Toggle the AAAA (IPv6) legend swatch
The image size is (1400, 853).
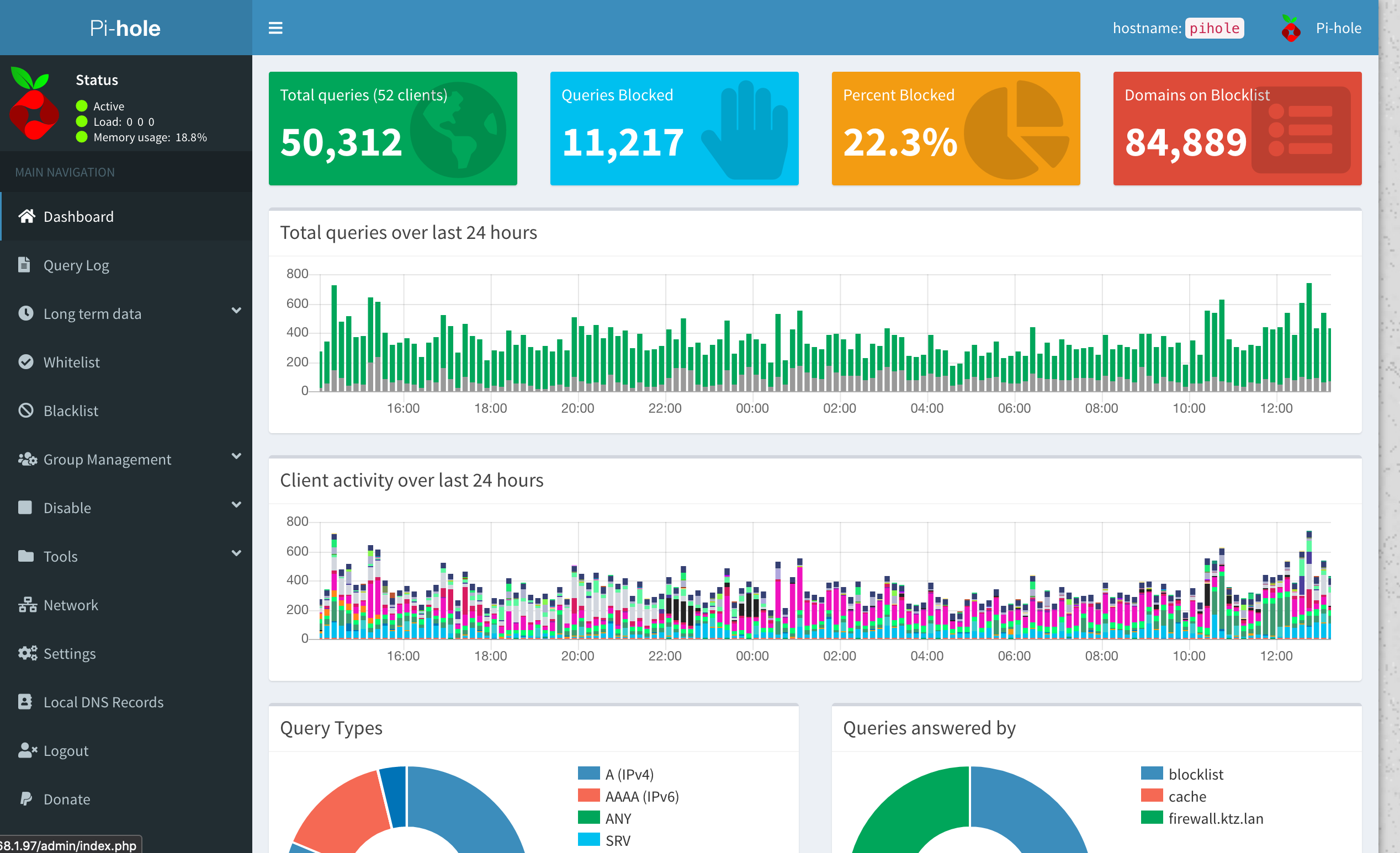click(x=588, y=795)
